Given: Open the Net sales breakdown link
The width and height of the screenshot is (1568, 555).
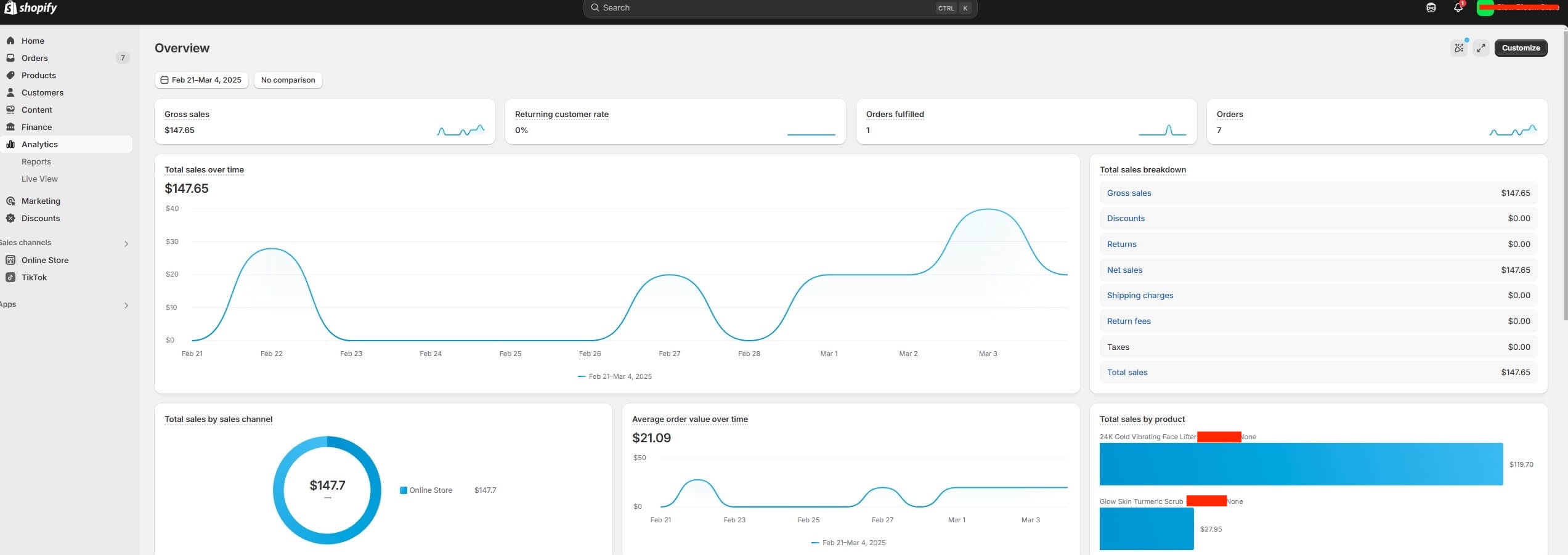Looking at the screenshot, I should [x=1124, y=270].
